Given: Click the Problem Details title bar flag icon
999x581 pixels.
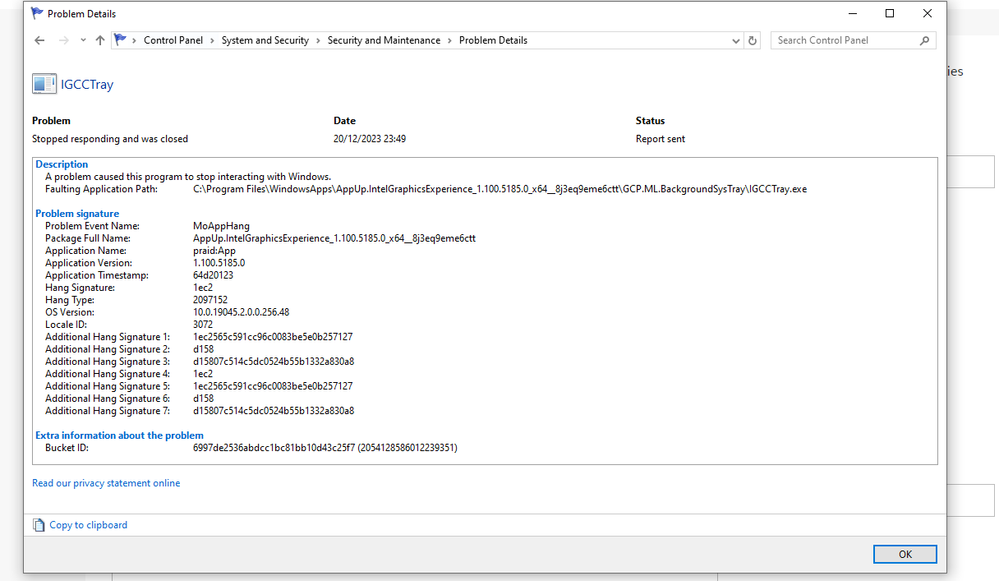Looking at the screenshot, I should (x=37, y=13).
